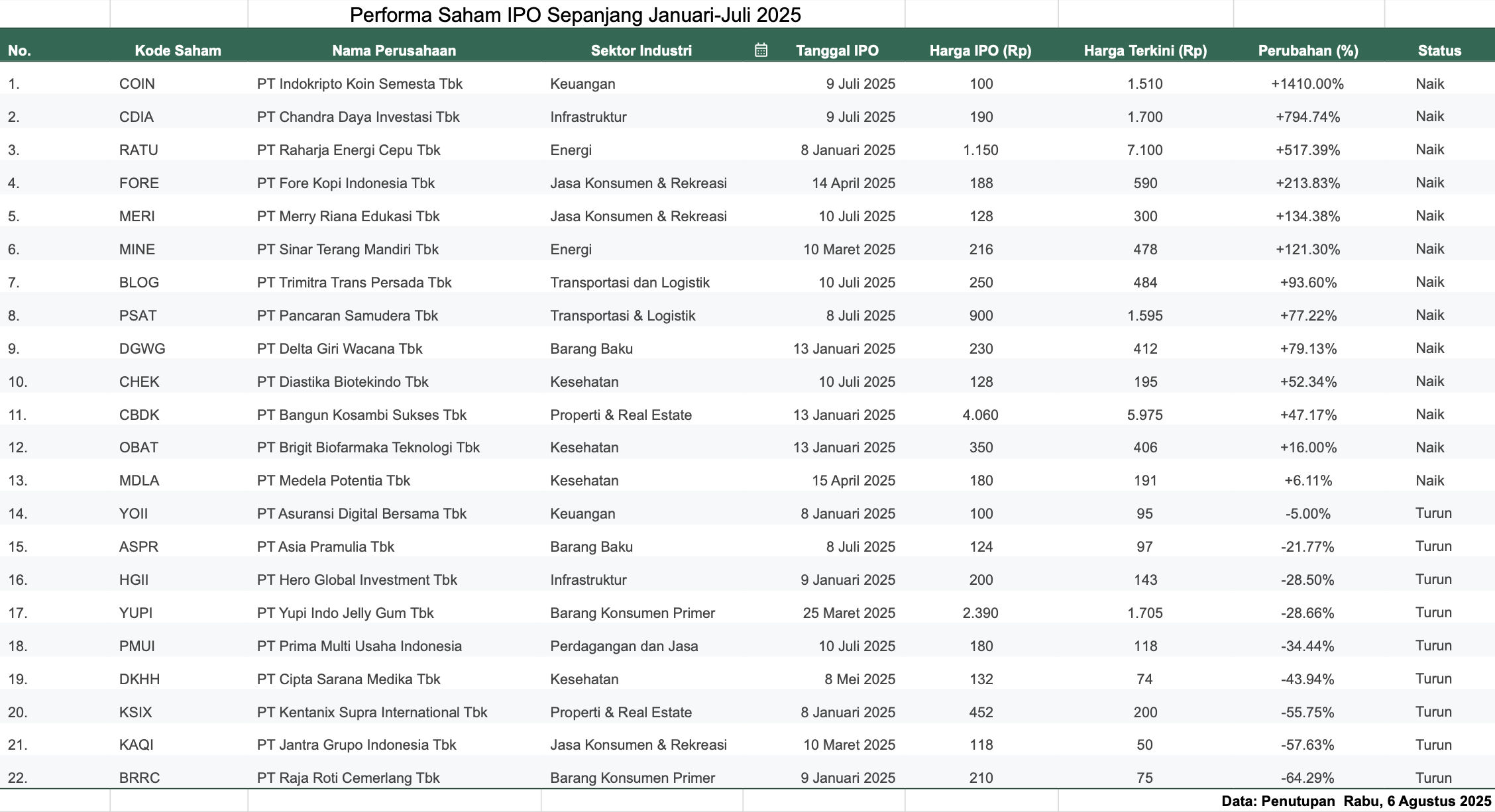Select the +794.74% change cell
1495x812 pixels.
pos(1307,117)
